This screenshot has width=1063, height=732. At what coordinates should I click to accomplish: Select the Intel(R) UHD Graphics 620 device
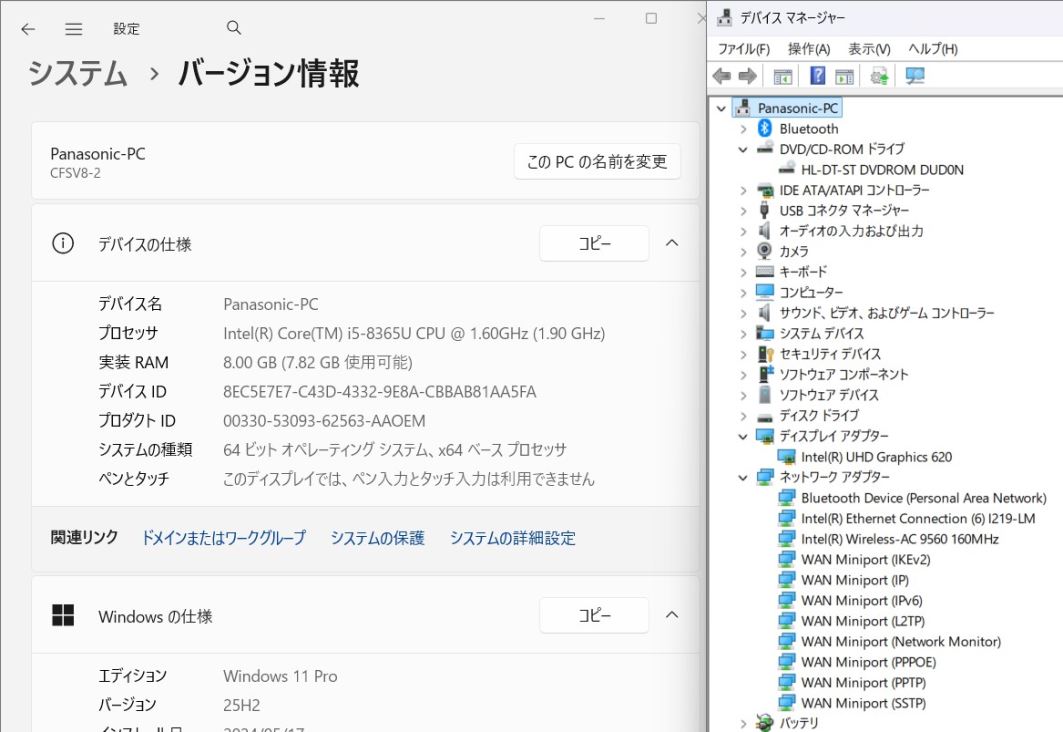[x=876, y=457]
